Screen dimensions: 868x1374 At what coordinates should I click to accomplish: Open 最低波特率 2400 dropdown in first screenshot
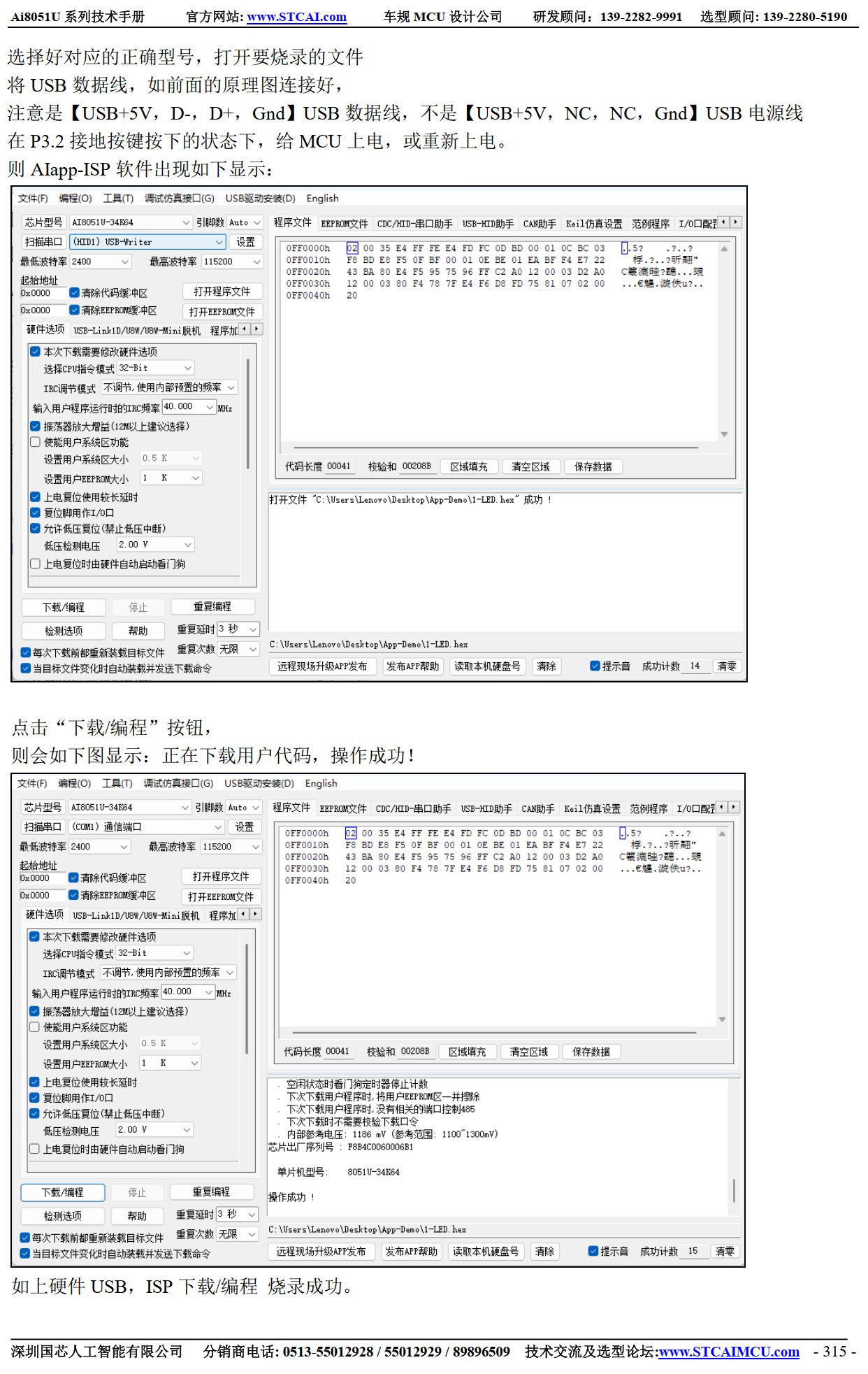[x=100, y=262]
